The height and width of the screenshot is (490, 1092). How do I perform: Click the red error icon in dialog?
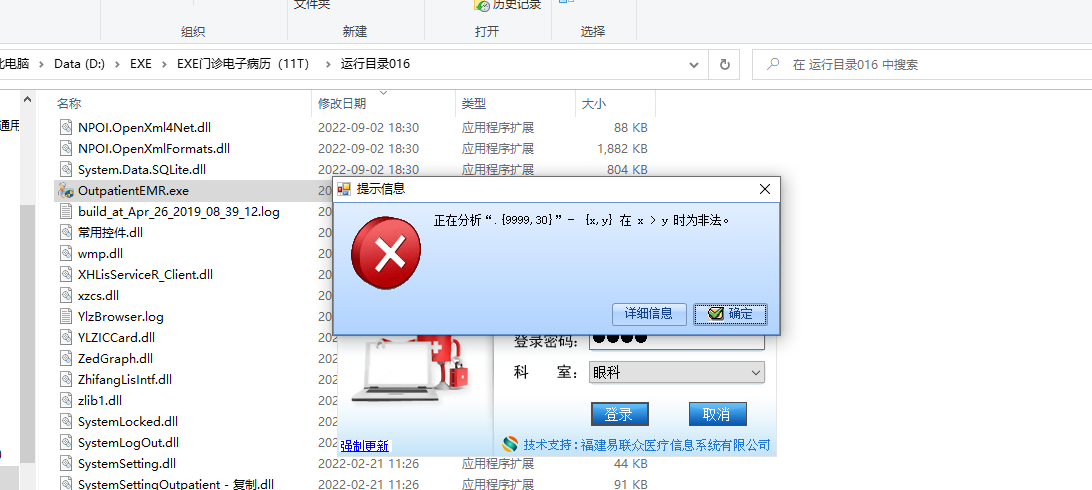click(386, 253)
